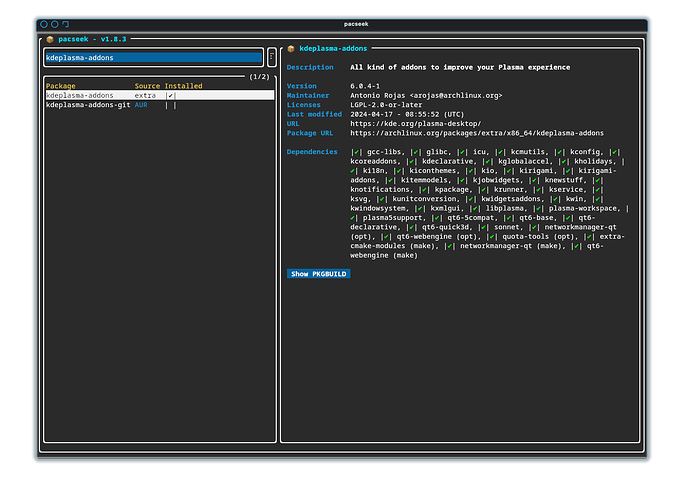Toggle installed box for kdeplasma-addons-git
The image size is (684, 500).
point(171,105)
